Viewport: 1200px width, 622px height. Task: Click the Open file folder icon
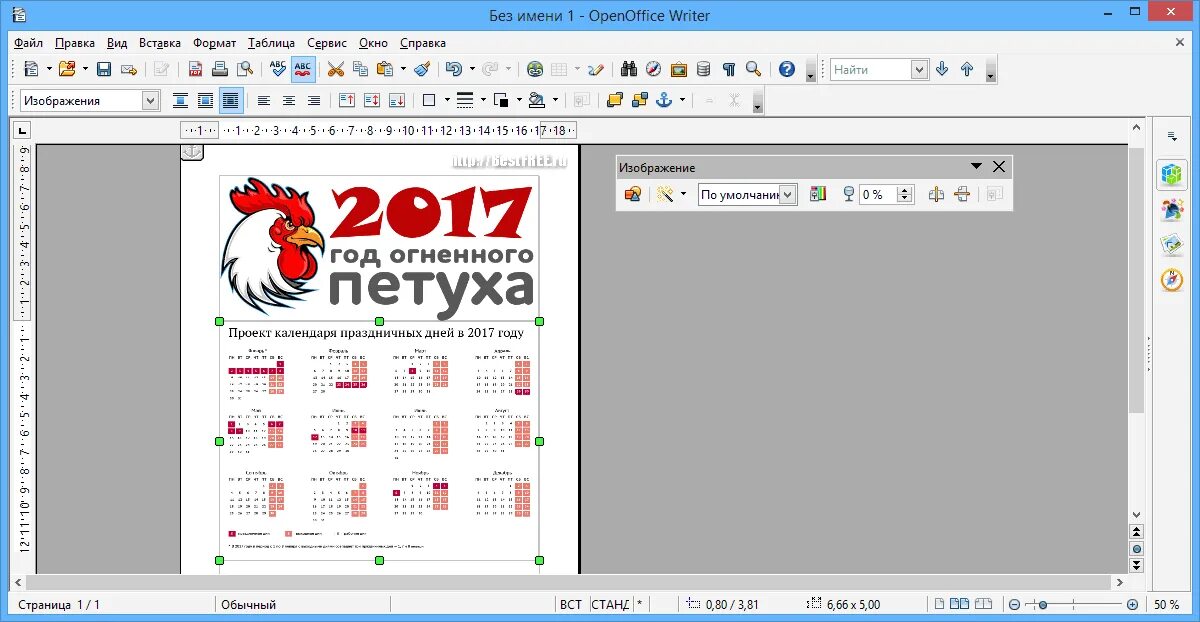[67, 69]
